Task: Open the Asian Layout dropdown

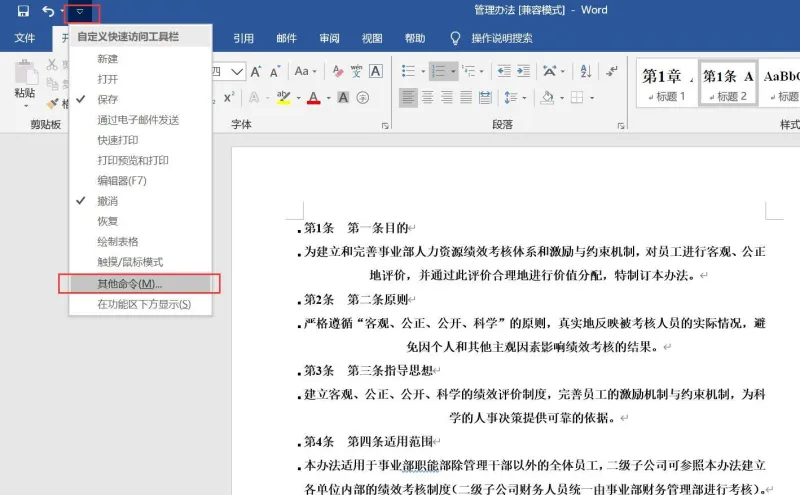Action: coord(554,71)
